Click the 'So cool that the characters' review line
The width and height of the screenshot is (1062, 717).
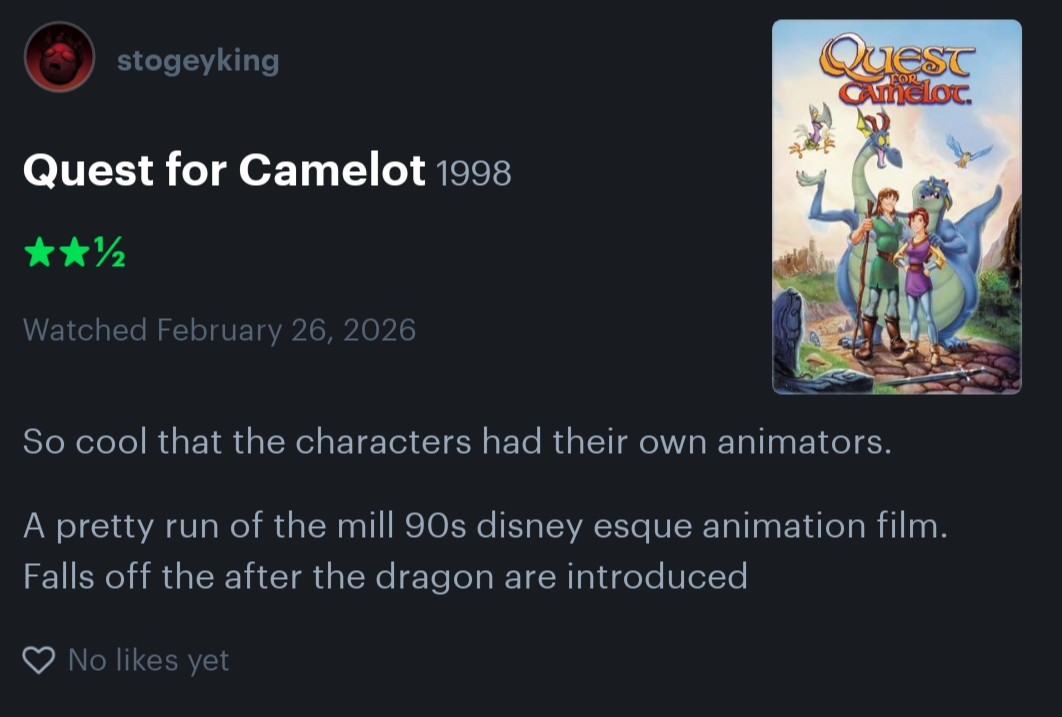pyautogui.click(x=456, y=441)
